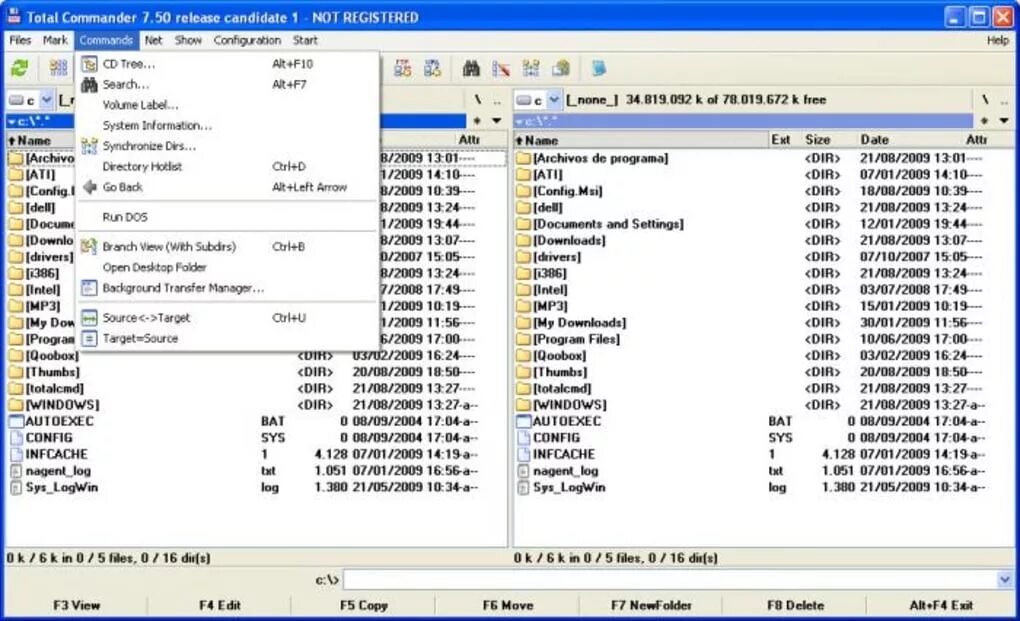Sort right panel by Date column
The width and height of the screenshot is (1020, 621).
pyautogui.click(x=874, y=140)
